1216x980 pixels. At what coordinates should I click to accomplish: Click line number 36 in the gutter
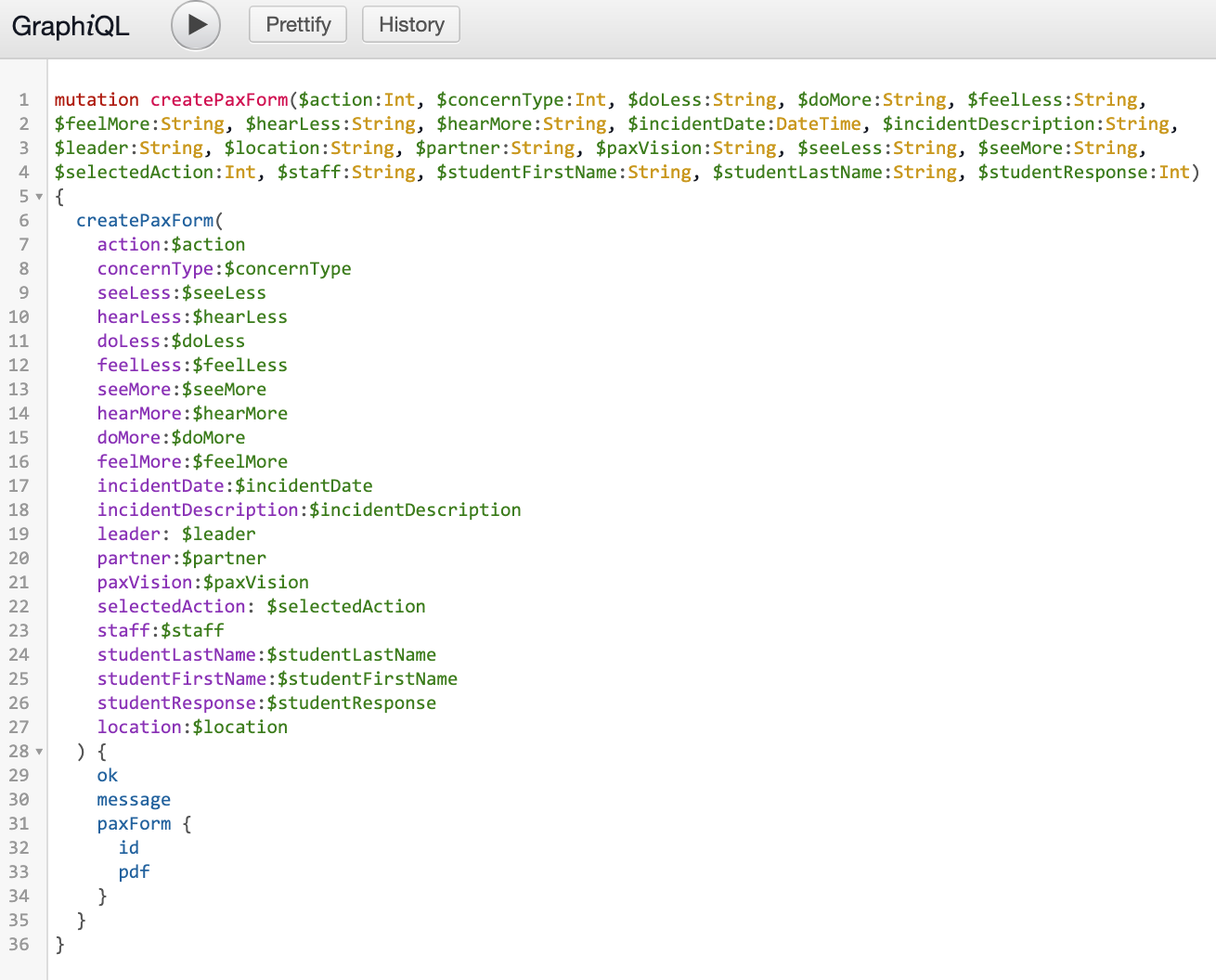coord(19,945)
